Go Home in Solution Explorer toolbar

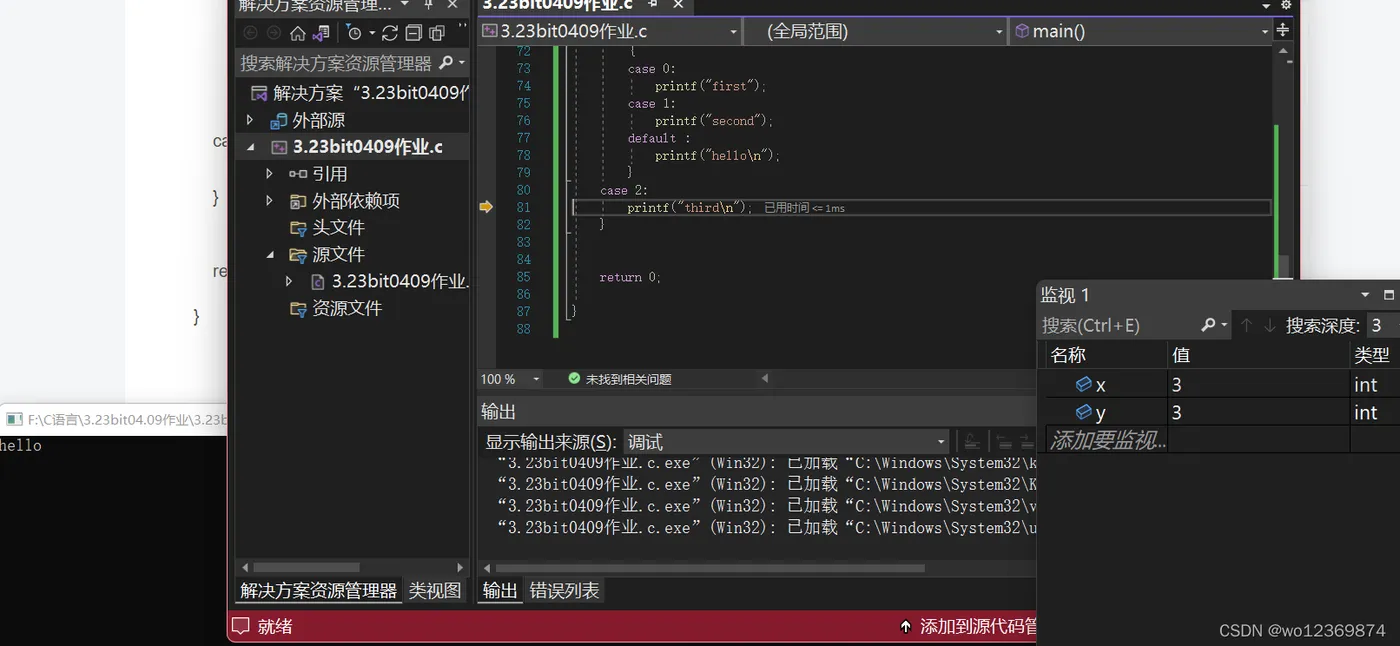pyautogui.click(x=298, y=33)
